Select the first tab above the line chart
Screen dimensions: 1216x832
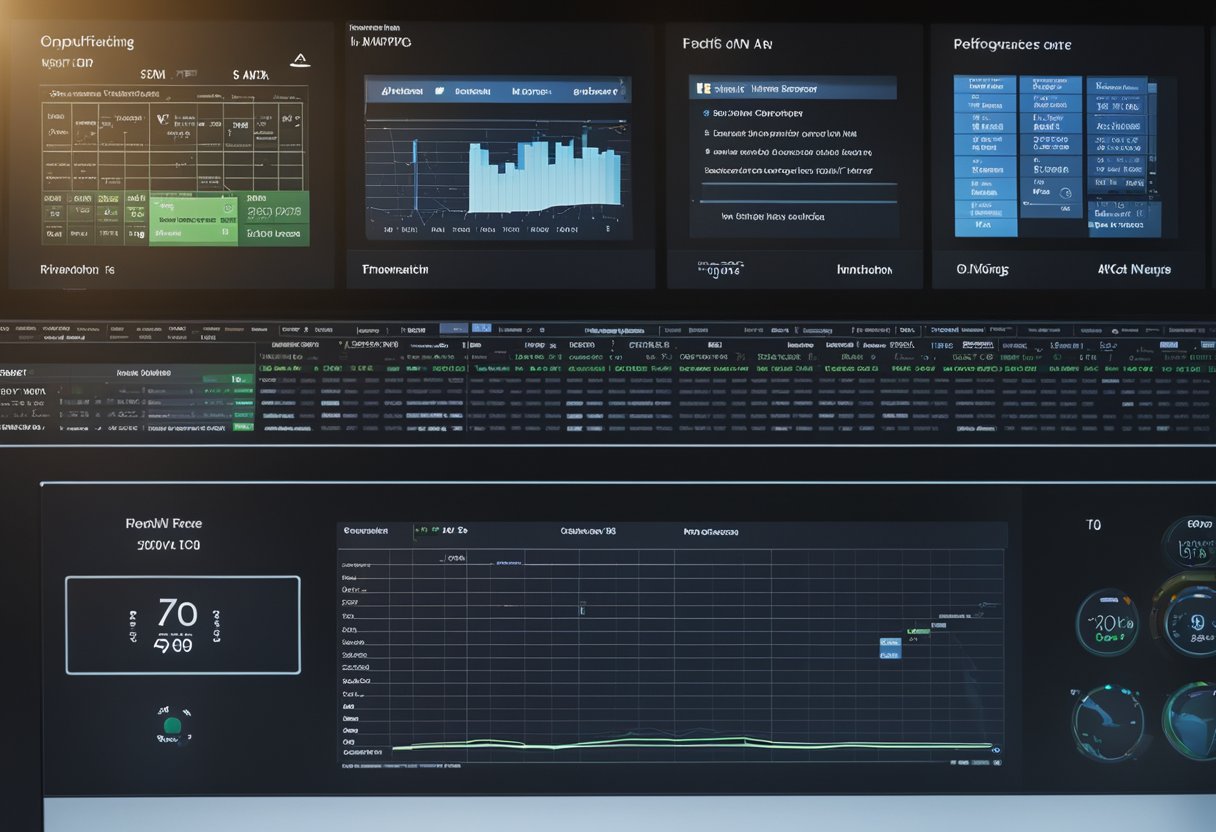[x=365, y=531]
